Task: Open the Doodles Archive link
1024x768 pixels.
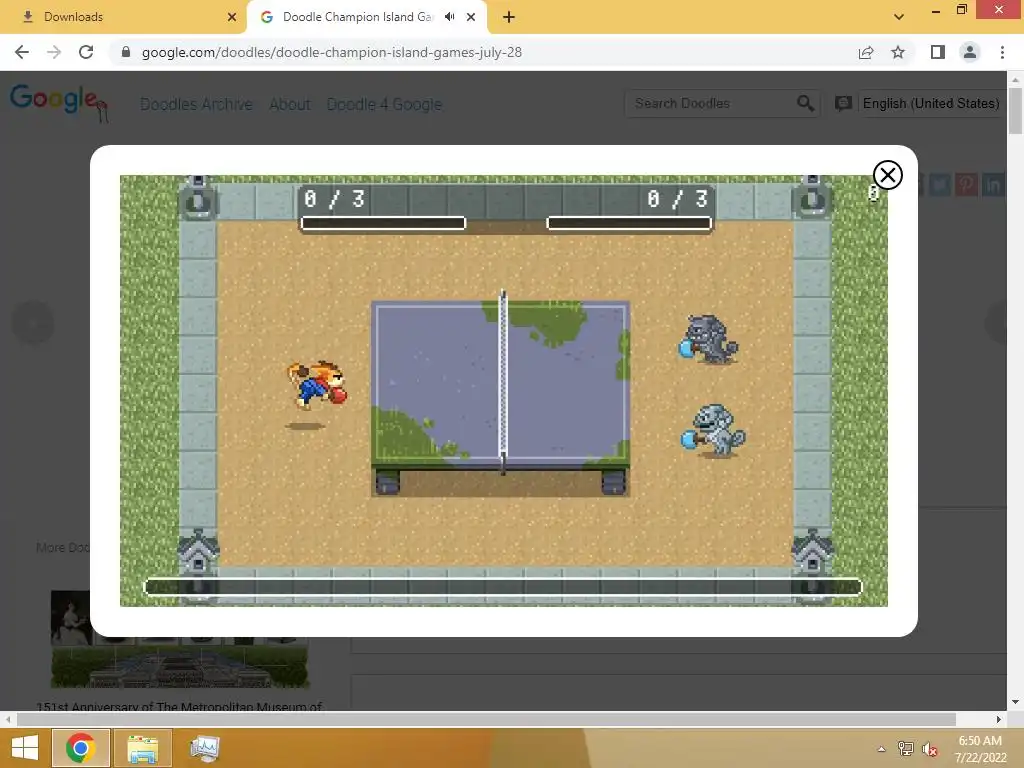Action: coord(197,104)
